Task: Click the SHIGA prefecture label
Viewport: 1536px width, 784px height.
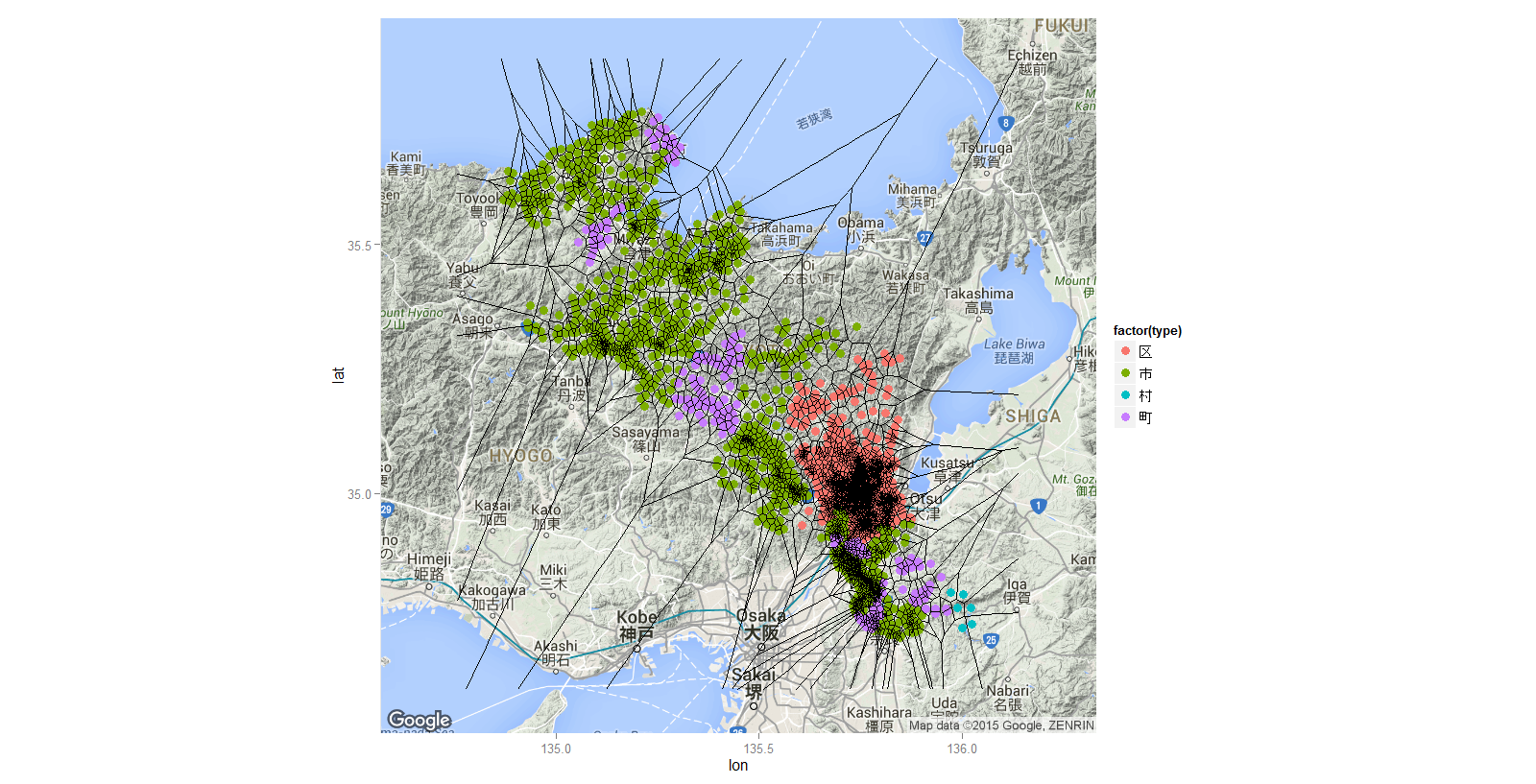Action: click(1033, 416)
